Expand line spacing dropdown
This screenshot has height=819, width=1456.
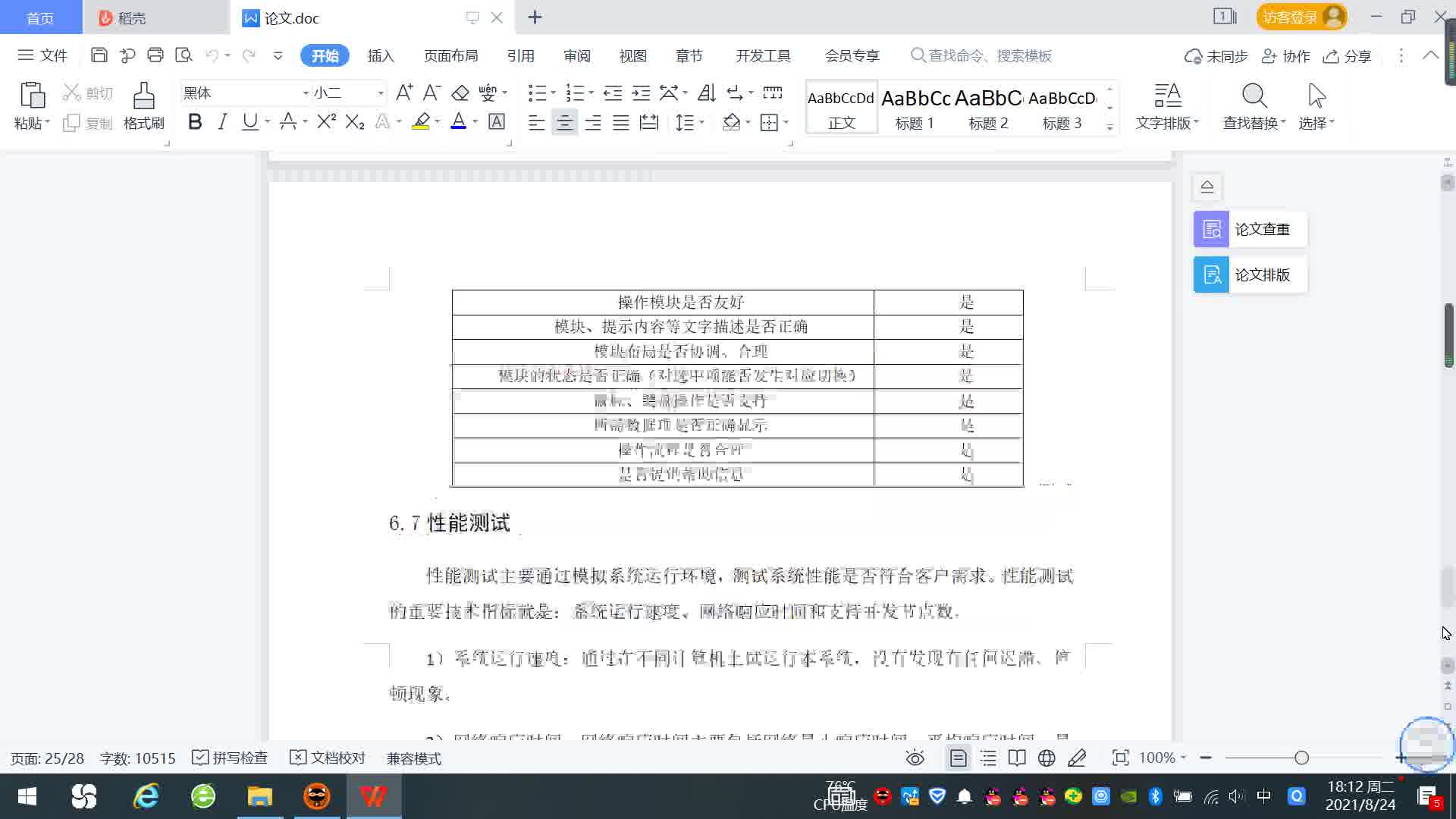tap(701, 122)
